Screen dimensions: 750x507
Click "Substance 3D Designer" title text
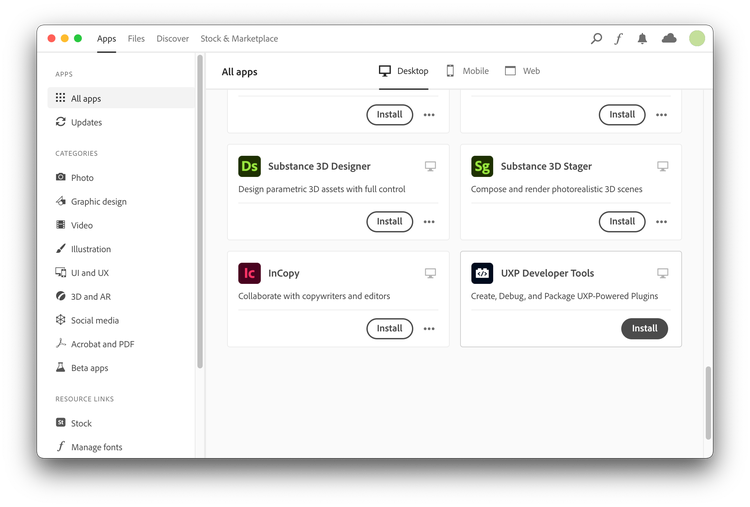[319, 166]
